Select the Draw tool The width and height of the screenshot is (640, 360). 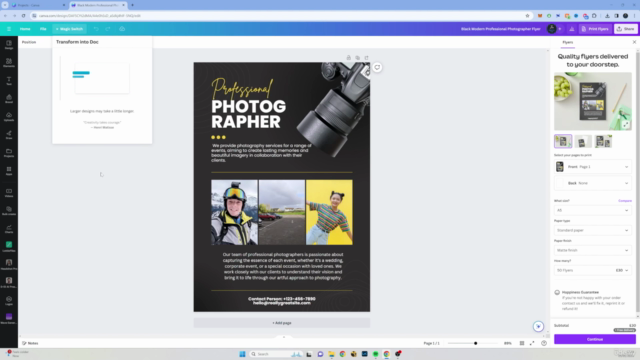[x=9, y=134]
